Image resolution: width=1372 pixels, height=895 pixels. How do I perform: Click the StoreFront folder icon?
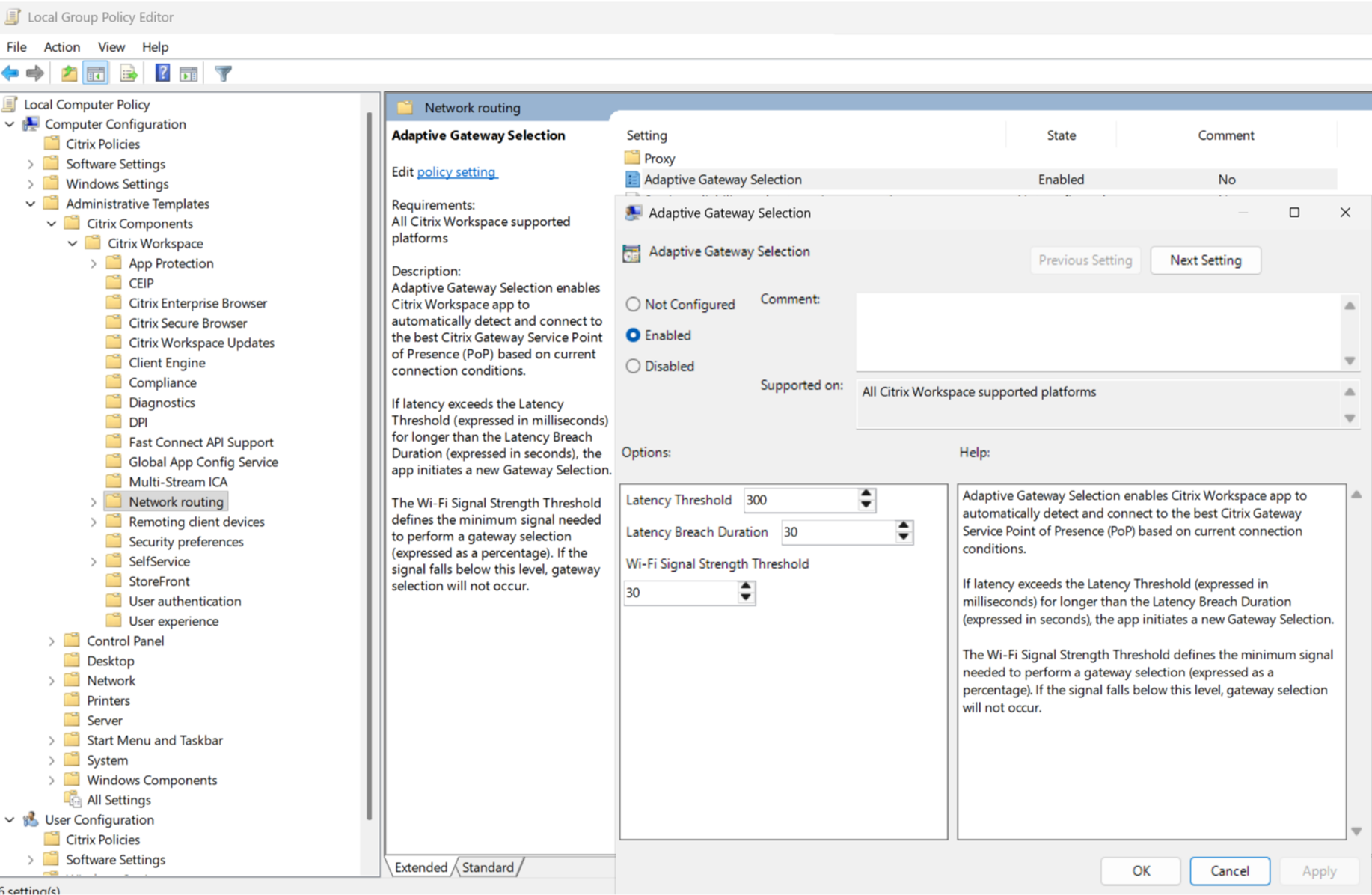(x=114, y=580)
